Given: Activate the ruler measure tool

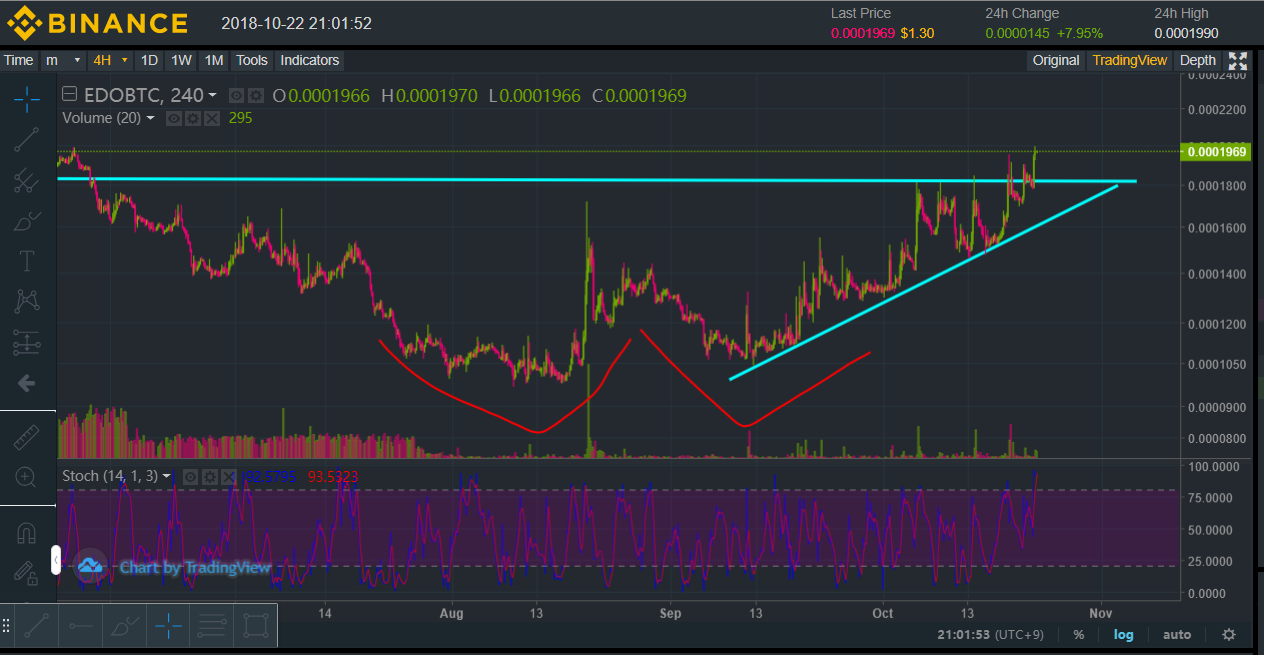Looking at the screenshot, I should click(x=27, y=437).
